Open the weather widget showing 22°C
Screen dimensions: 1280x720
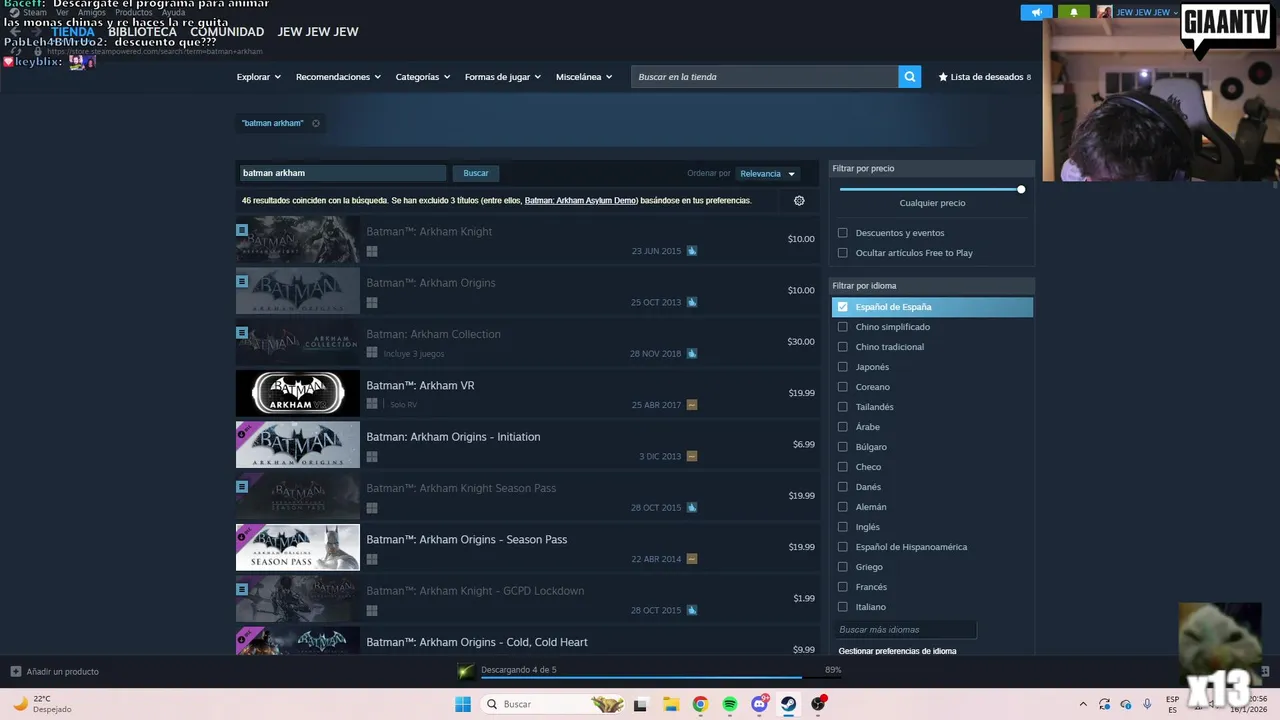coord(40,704)
